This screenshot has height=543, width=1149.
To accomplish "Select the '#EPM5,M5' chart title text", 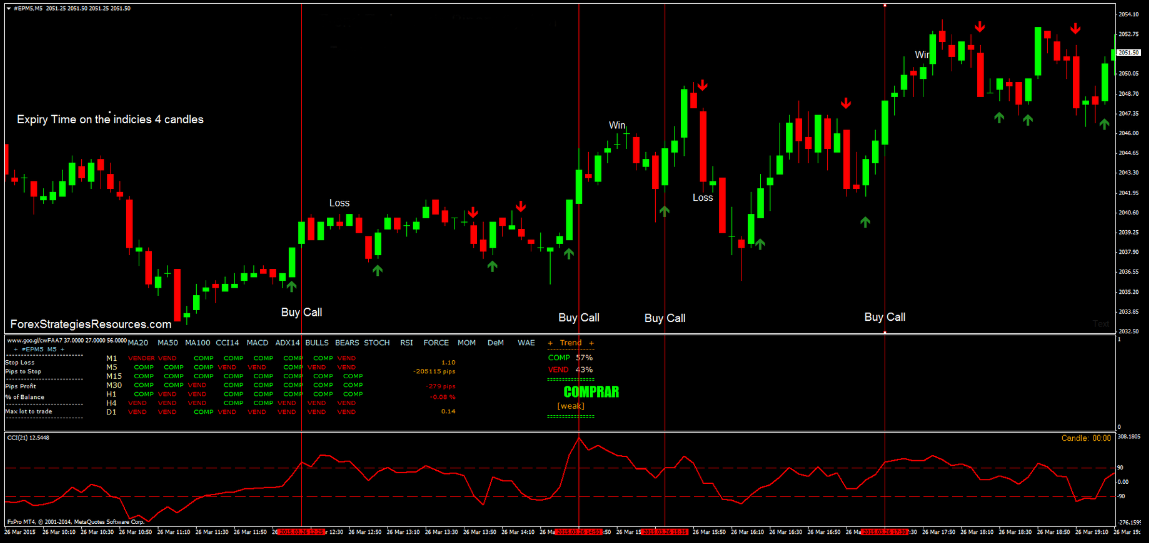I will 29,7.
